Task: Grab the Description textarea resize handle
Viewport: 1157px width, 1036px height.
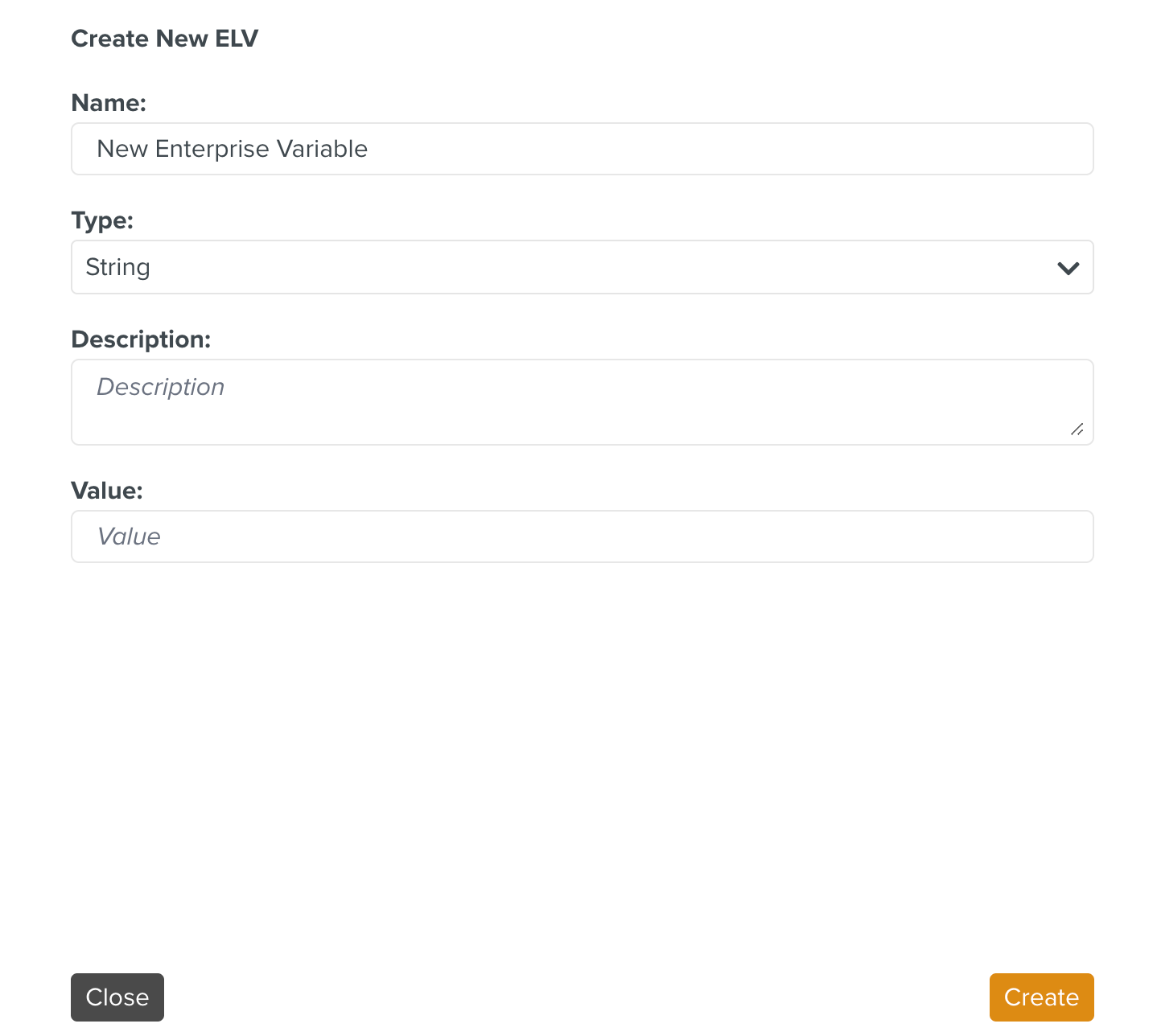Action: (x=1077, y=430)
